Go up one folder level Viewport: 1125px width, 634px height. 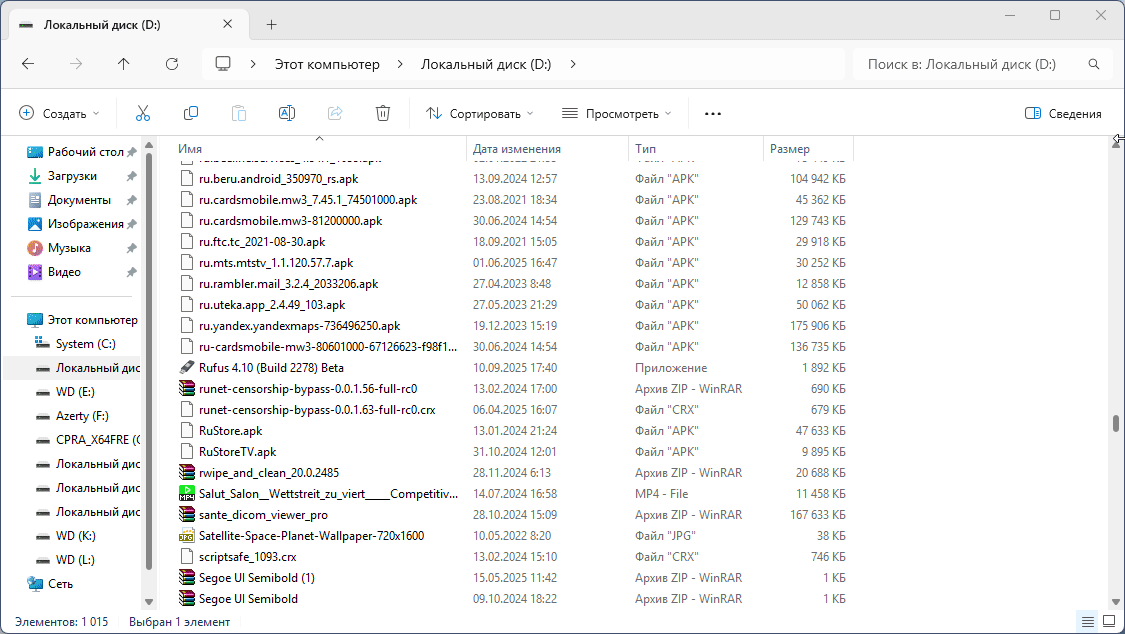[124, 64]
